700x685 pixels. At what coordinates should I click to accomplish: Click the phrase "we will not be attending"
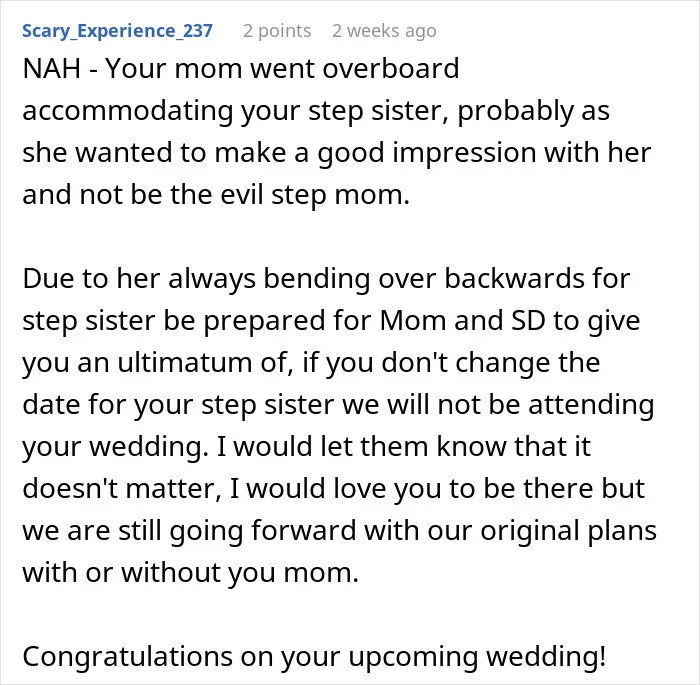pyautogui.click(x=498, y=405)
